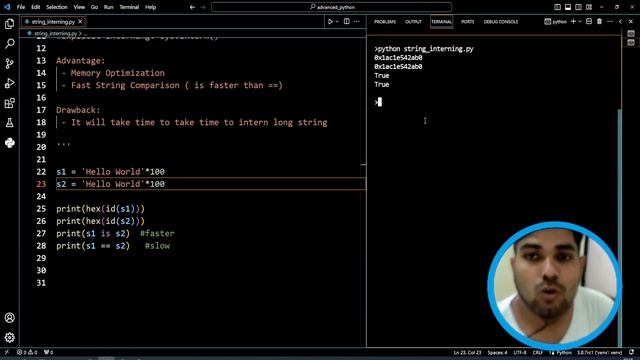The width and height of the screenshot is (640, 360).
Task: Open the Python extension view in activity bar
Action: coord(9,143)
